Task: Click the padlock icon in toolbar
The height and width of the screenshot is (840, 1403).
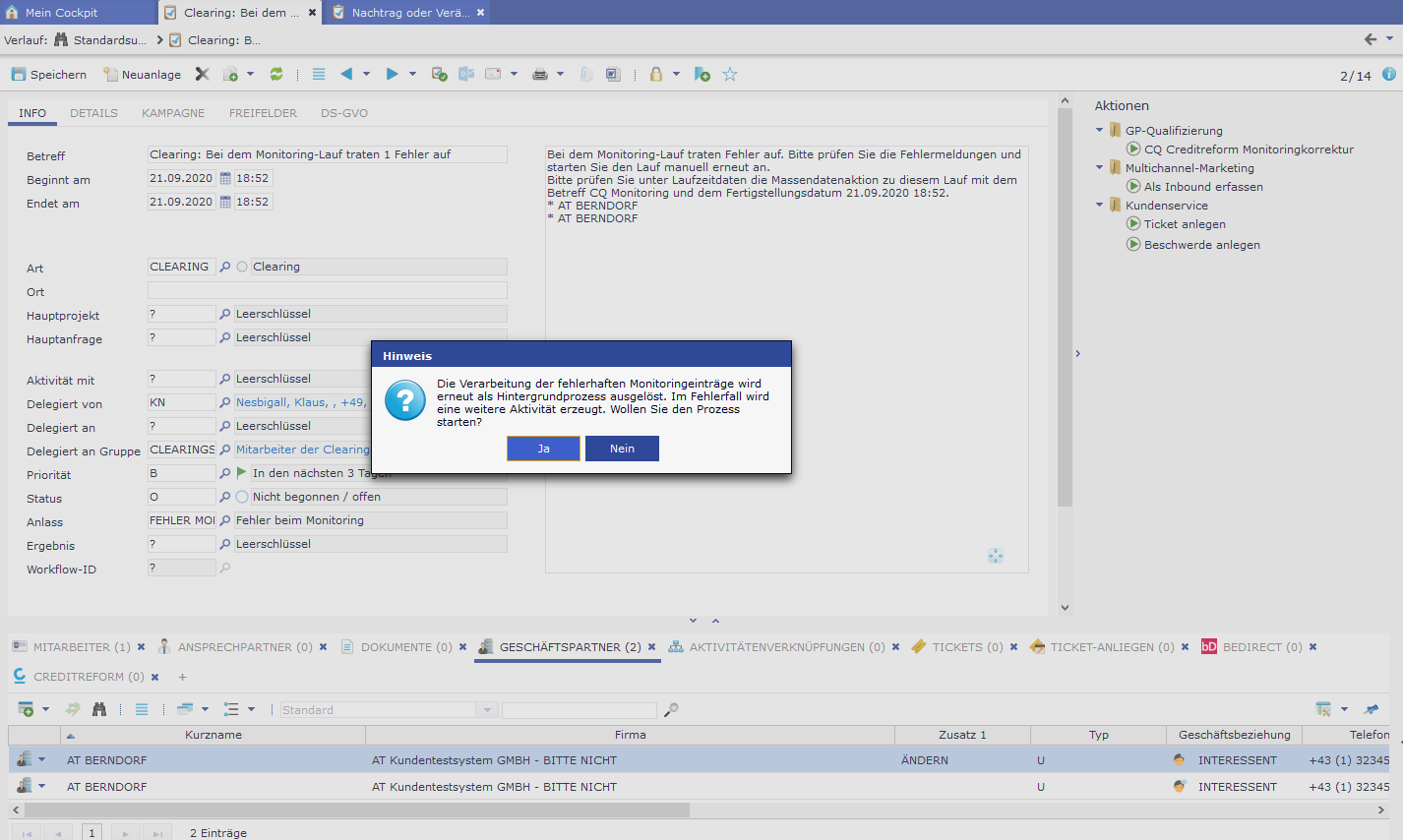Action: tap(655, 75)
